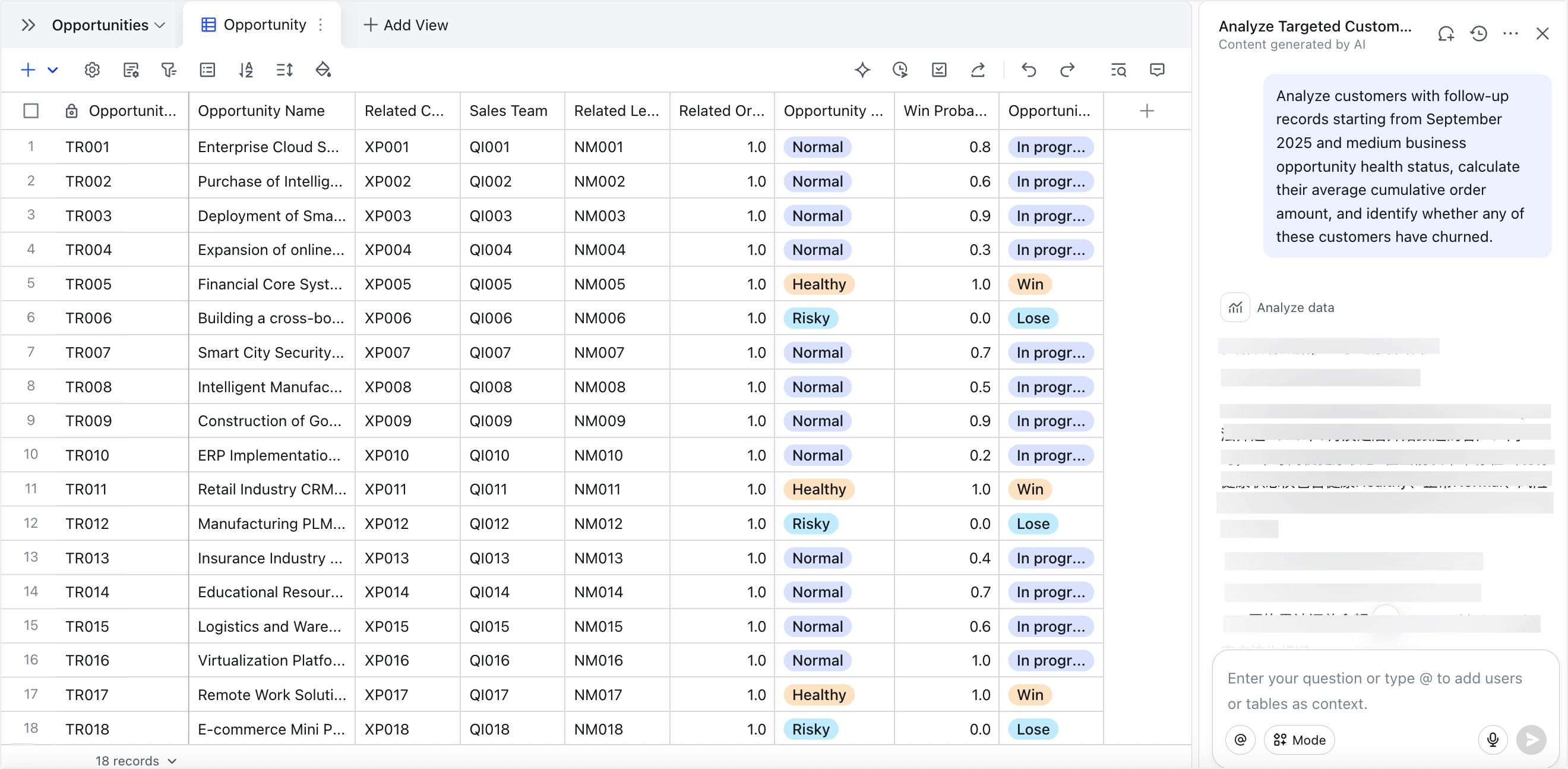
Task: Add a new field column with plus
Action: pos(1147,111)
